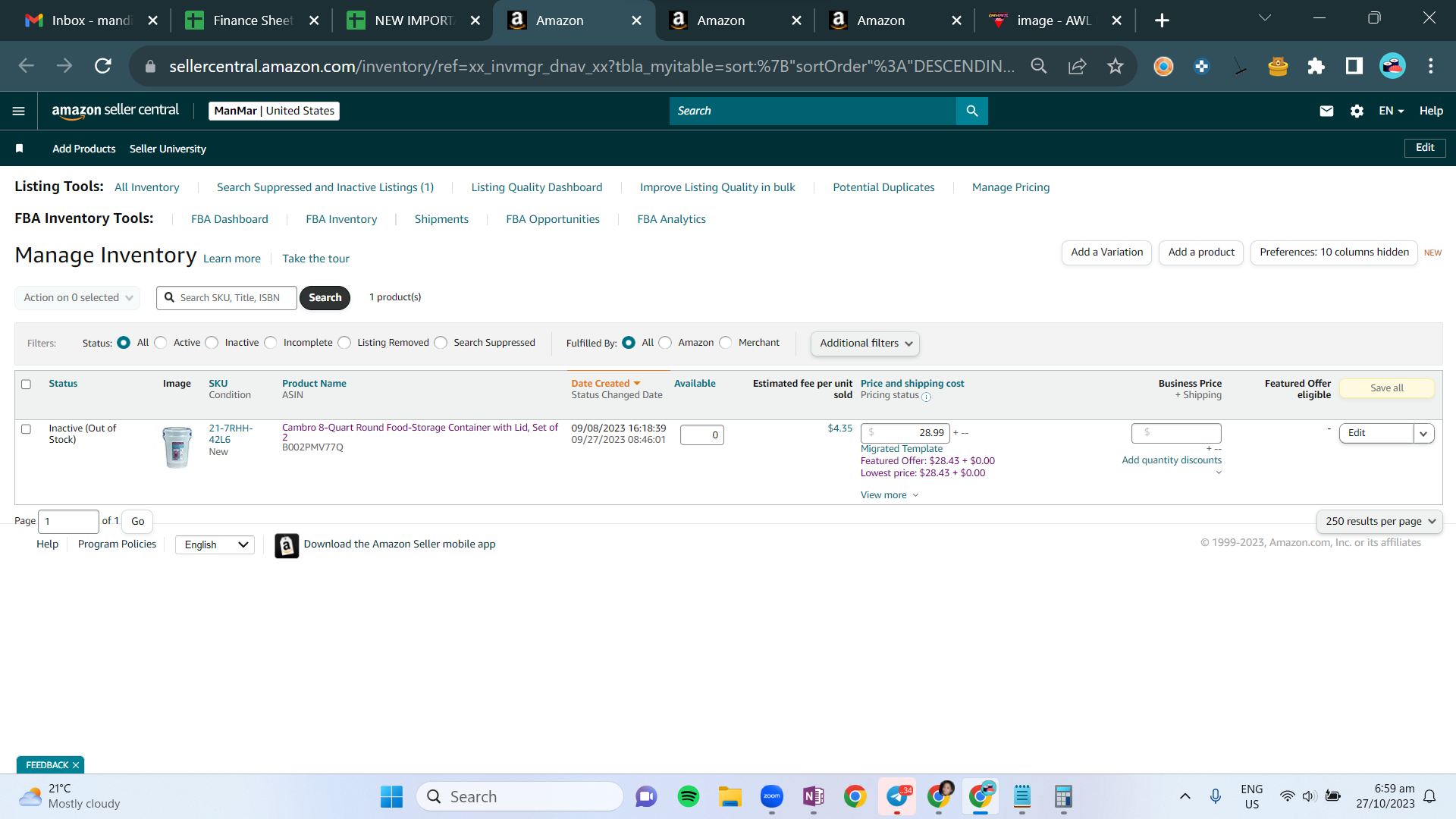The width and height of the screenshot is (1456, 819).
Task: Sort by the Date Created column
Action: pos(606,384)
